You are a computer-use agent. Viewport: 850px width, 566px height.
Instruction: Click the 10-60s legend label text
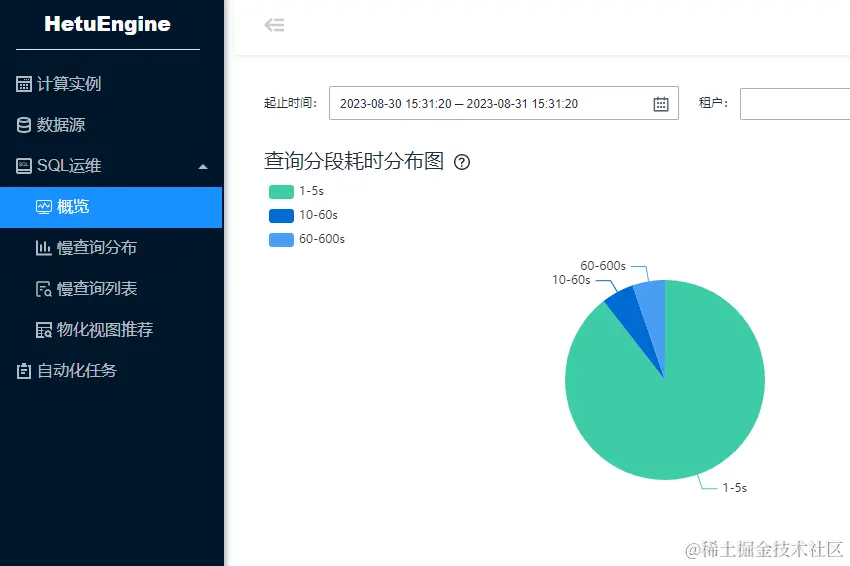pos(318,215)
